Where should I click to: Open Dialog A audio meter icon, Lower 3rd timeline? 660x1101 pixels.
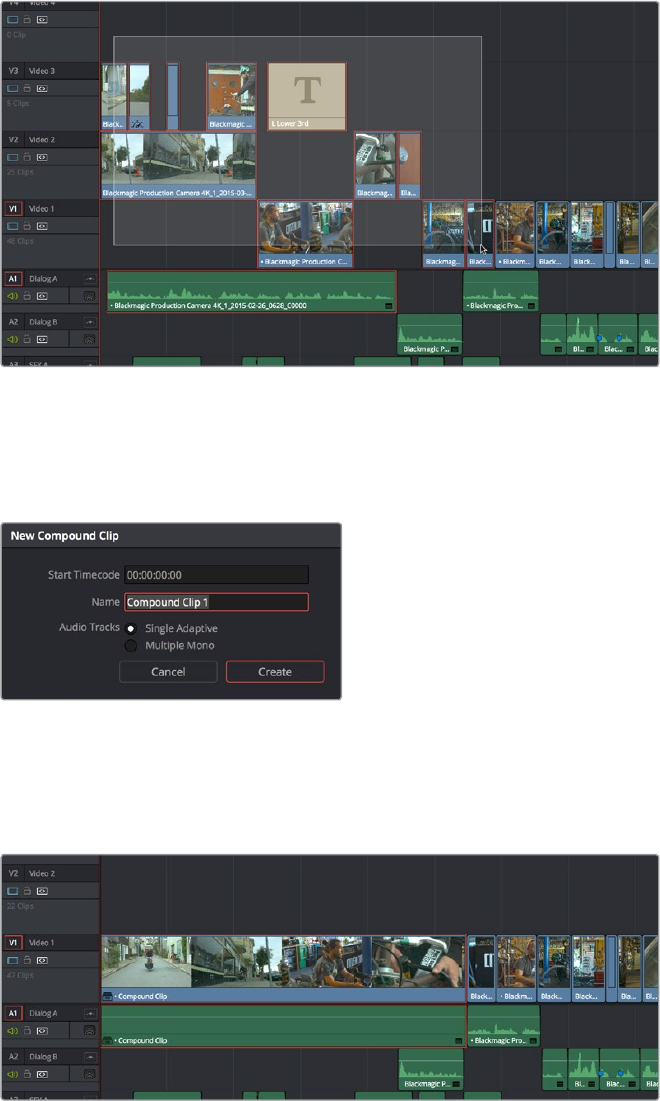(89, 296)
